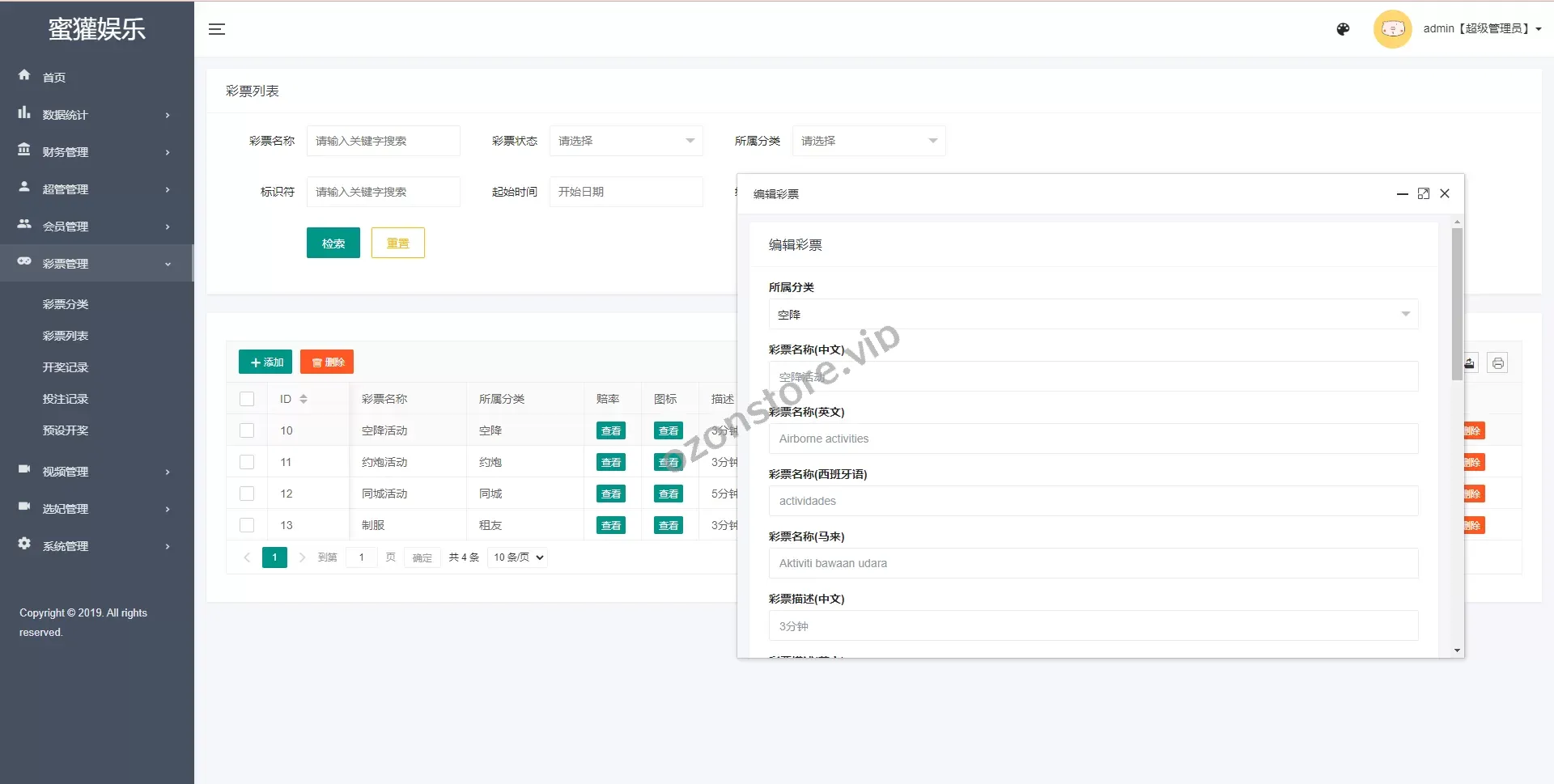Select the checkbox for row ID 12
This screenshot has height=784, width=1554.
click(247, 494)
